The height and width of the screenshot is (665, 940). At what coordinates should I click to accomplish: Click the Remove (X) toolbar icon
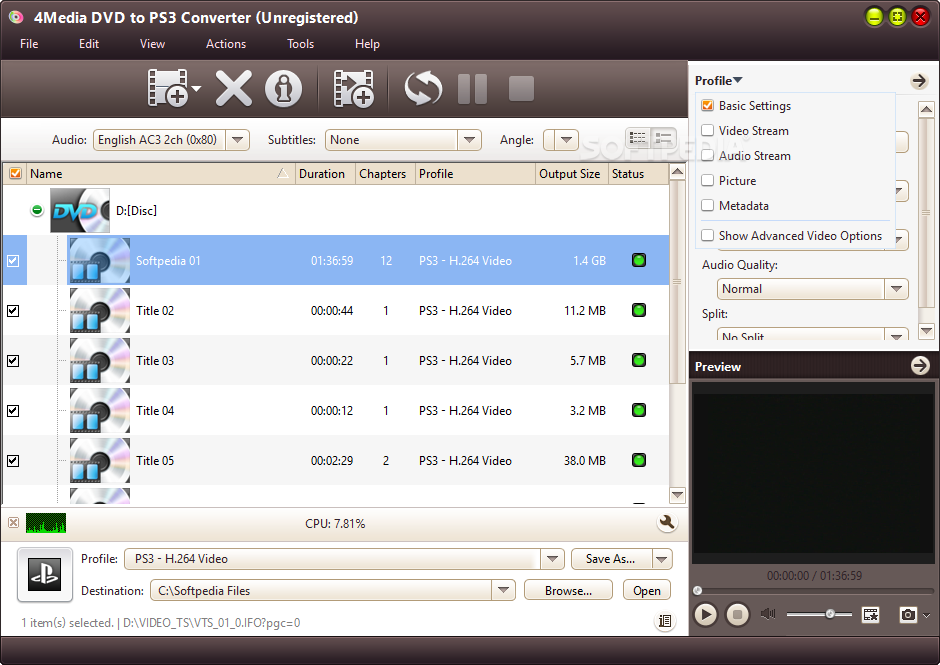tap(233, 88)
